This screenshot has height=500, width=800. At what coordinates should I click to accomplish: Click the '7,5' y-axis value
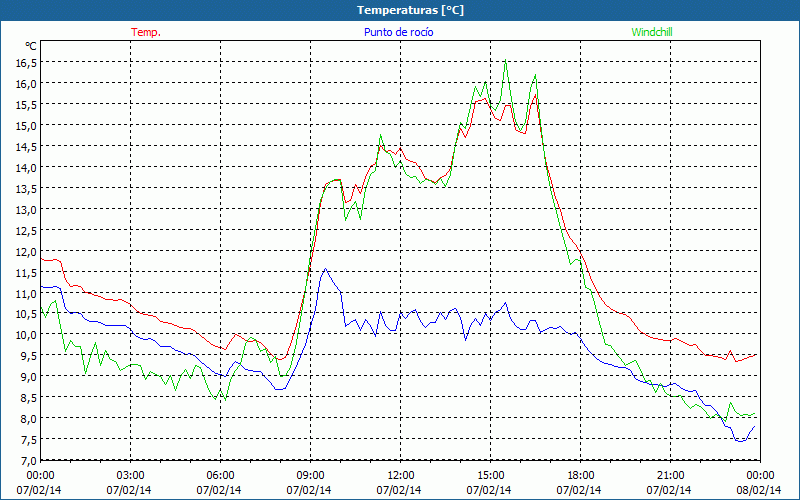(x=29, y=439)
